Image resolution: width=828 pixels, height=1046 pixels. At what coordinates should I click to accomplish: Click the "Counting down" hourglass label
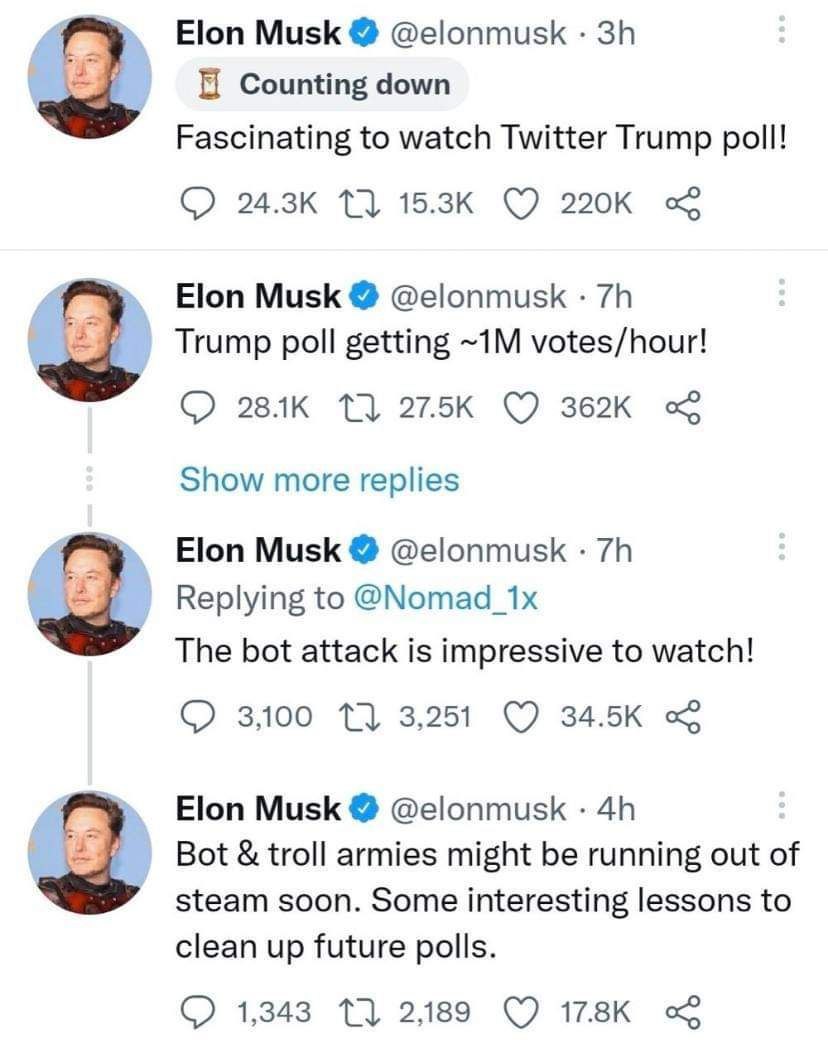tap(322, 84)
